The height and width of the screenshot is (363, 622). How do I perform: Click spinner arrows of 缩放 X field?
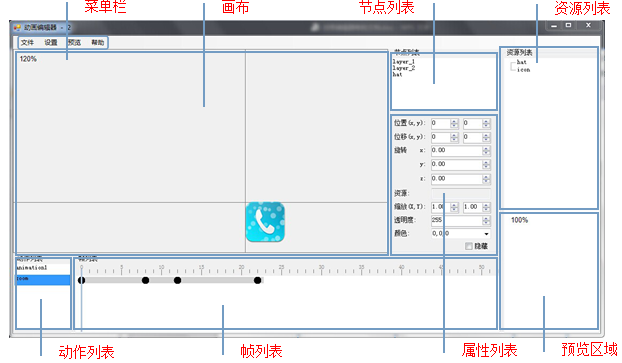[455, 207]
